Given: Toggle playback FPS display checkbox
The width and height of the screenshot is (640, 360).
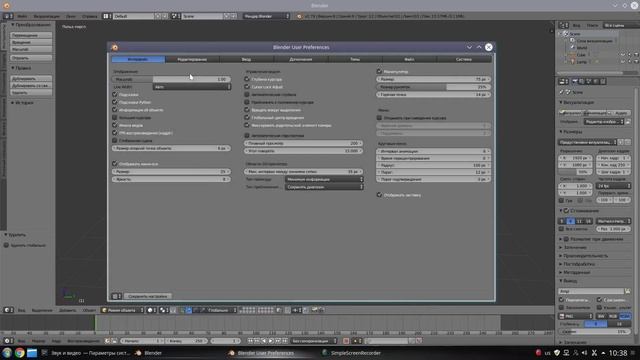Looking at the screenshot, I should 115,133.
